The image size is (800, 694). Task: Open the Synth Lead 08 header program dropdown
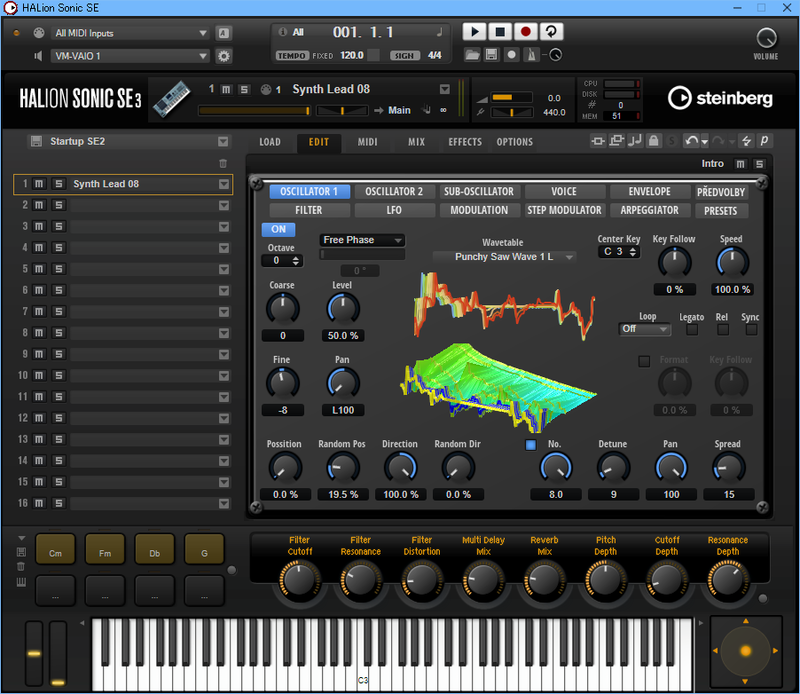445,89
